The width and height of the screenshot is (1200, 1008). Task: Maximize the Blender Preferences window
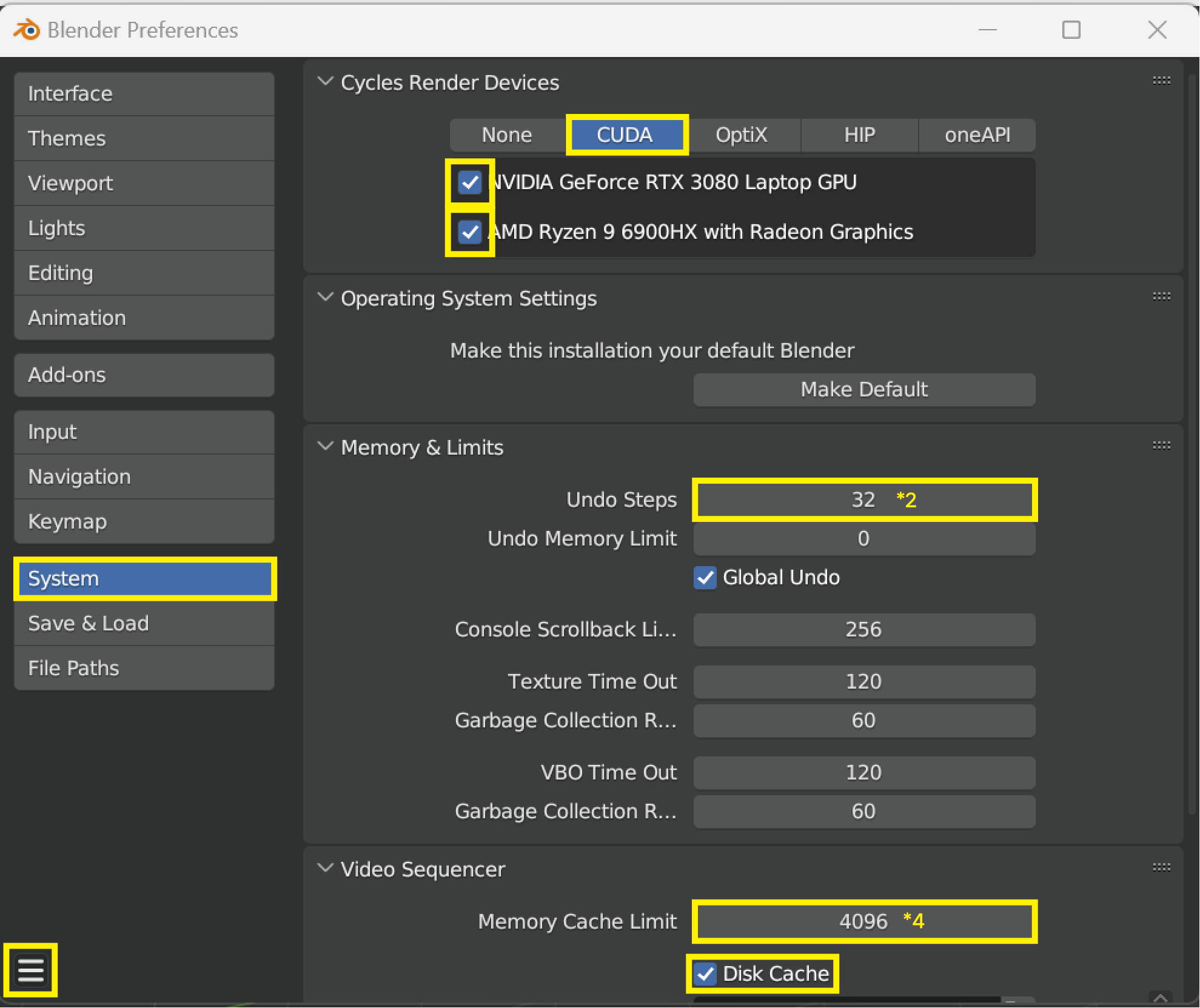[x=1071, y=30]
